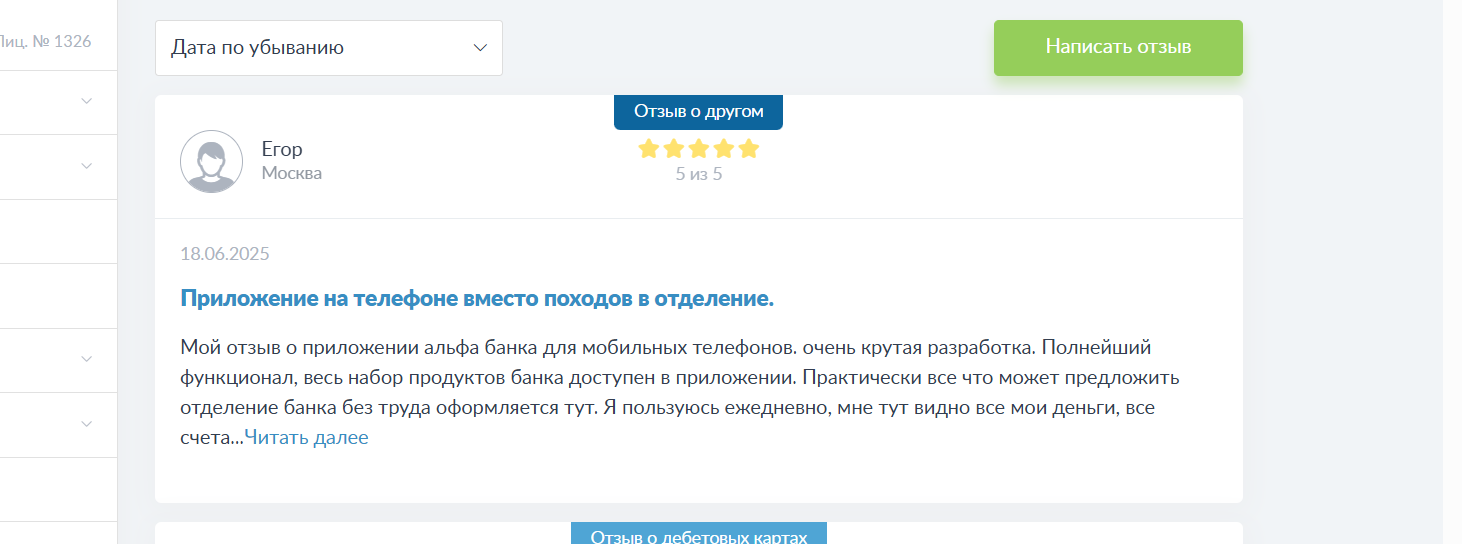Screen dimensions: 1462x544
Task: Click the review body text starting 'Мой отзыв о приложении'
Action: (x=681, y=393)
